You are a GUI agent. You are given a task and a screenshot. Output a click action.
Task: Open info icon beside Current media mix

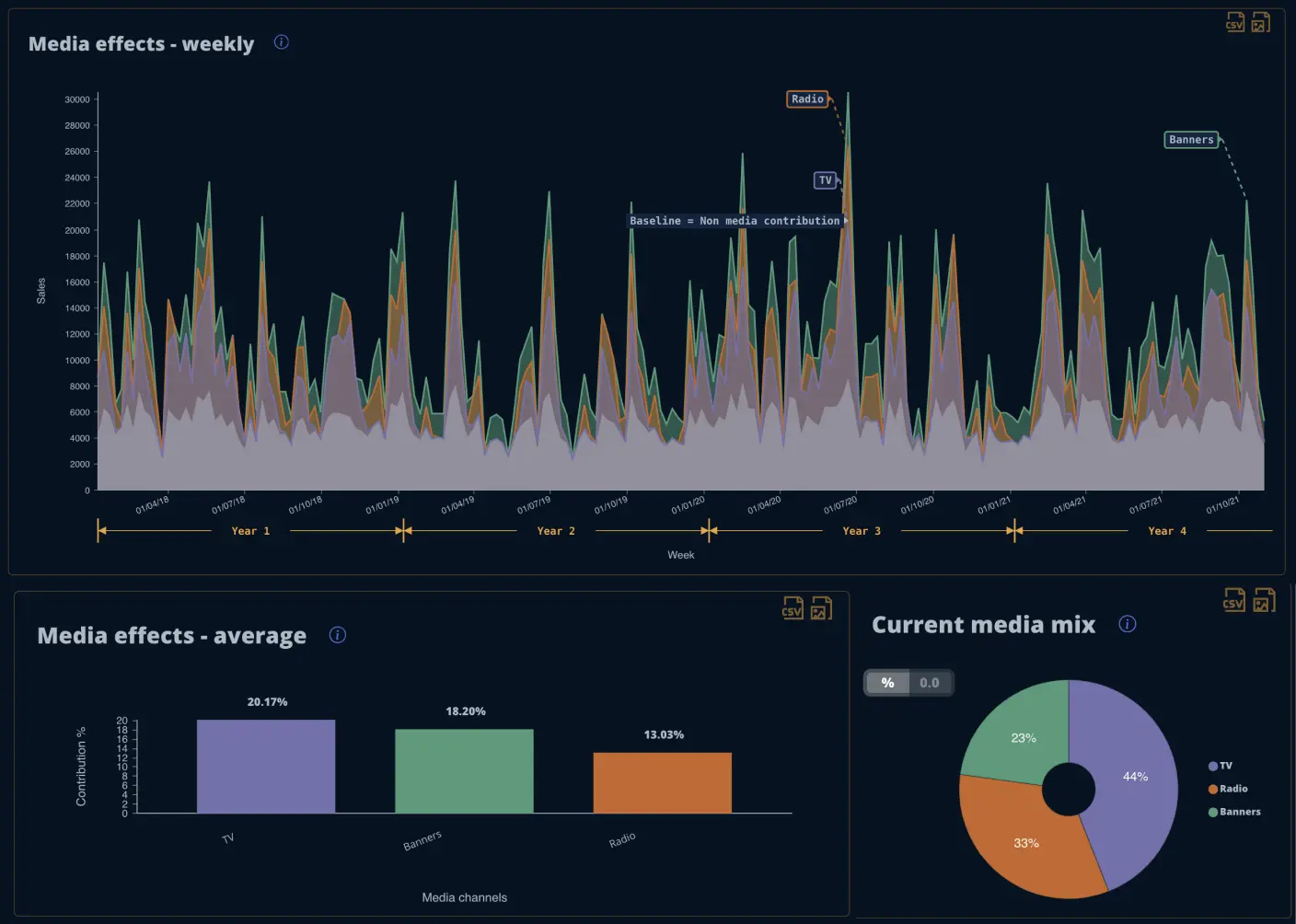(x=1128, y=624)
